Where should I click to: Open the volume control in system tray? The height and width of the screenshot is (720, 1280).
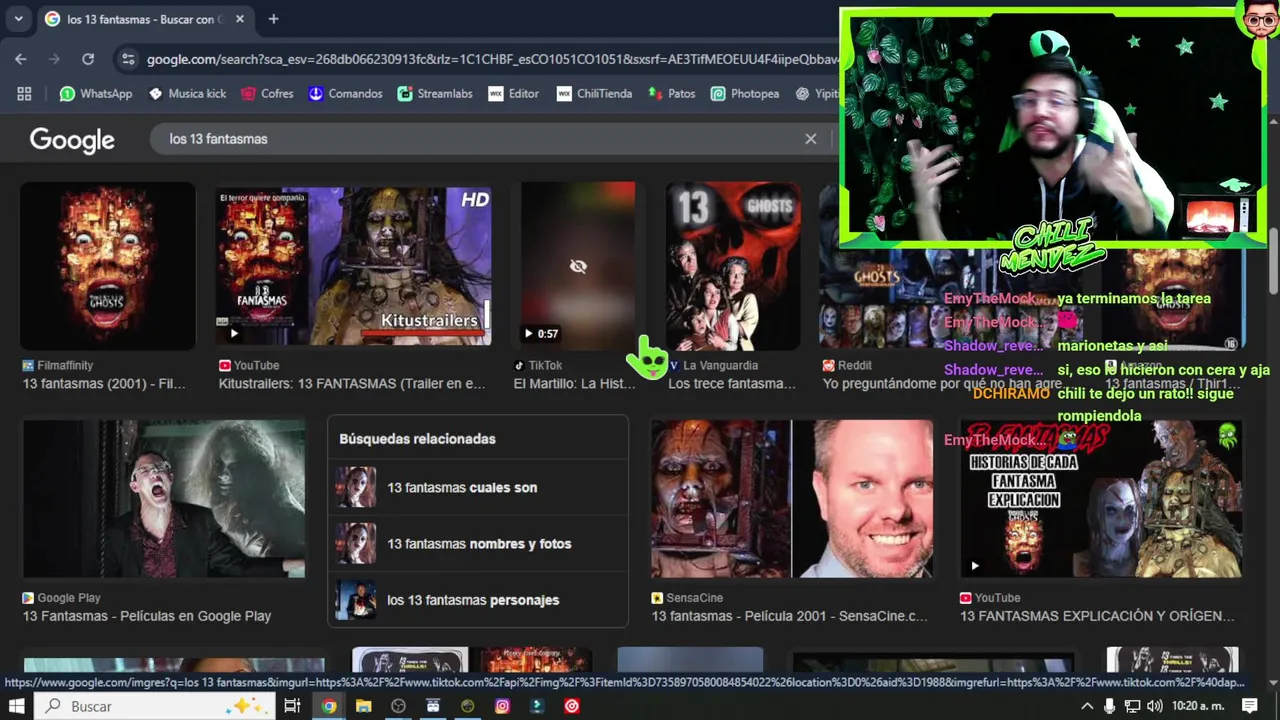pos(1155,706)
